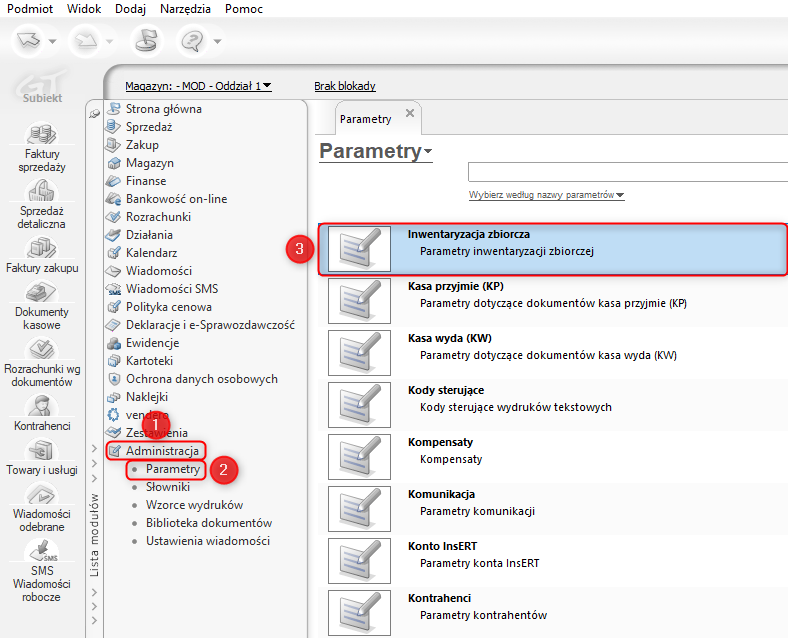
Task: Select Ustawienia wiadomości under Administracja
Action: pyautogui.click(x=208, y=541)
